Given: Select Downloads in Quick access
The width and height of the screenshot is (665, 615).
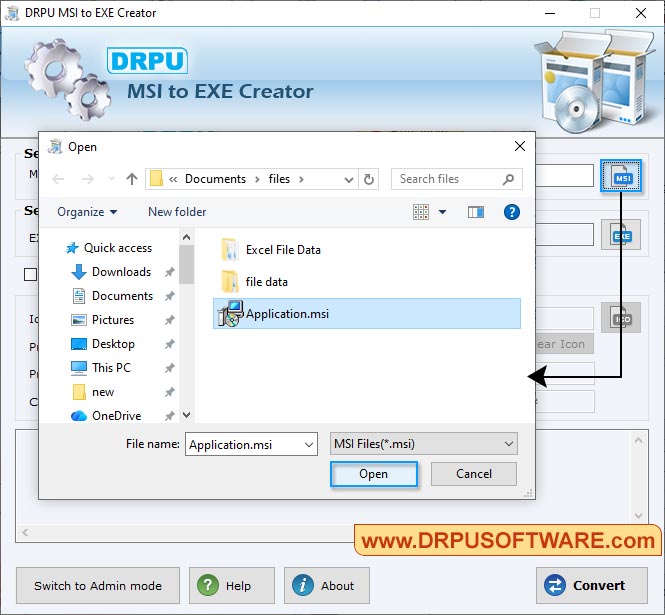Looking at the screenshot, I should click(121, 272).
